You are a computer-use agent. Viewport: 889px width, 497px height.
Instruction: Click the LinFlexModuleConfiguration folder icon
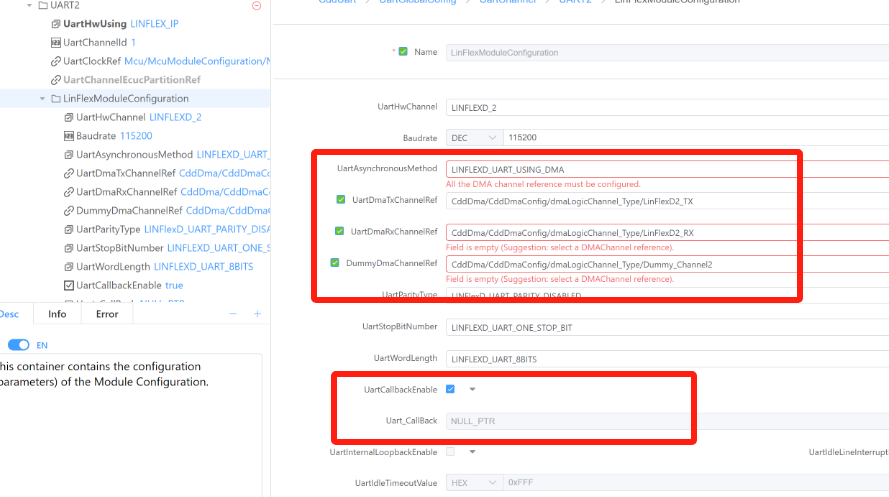pos(56,99)
